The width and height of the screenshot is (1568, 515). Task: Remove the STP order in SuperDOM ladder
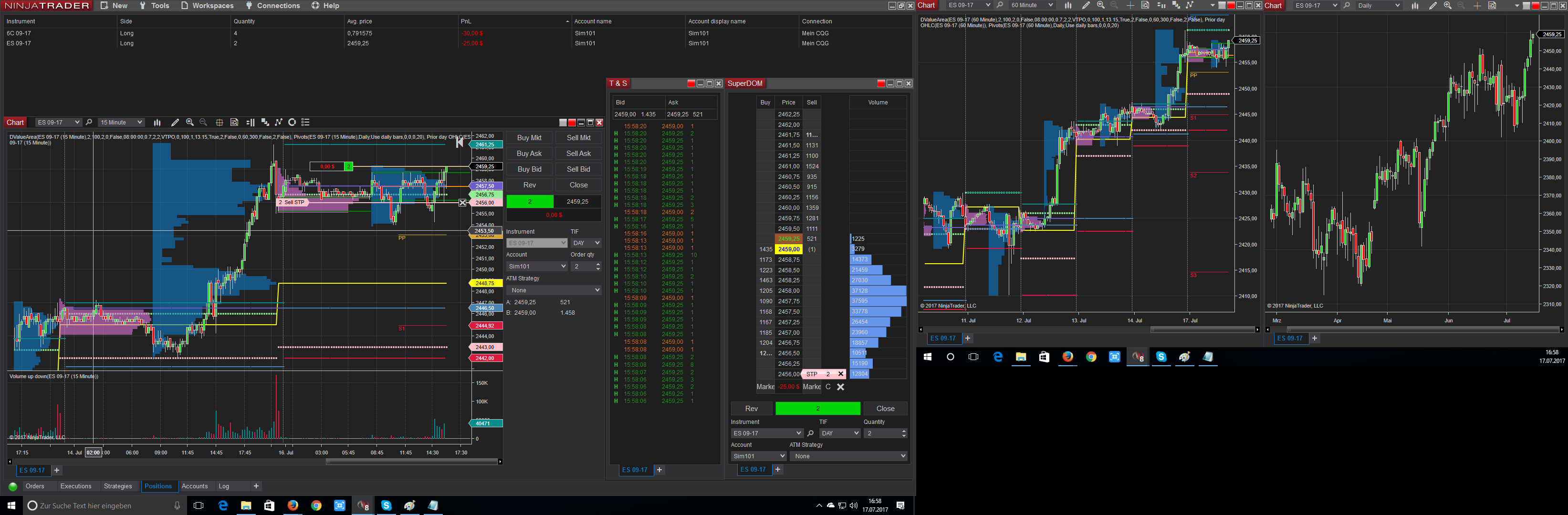(x=841, y=374)
